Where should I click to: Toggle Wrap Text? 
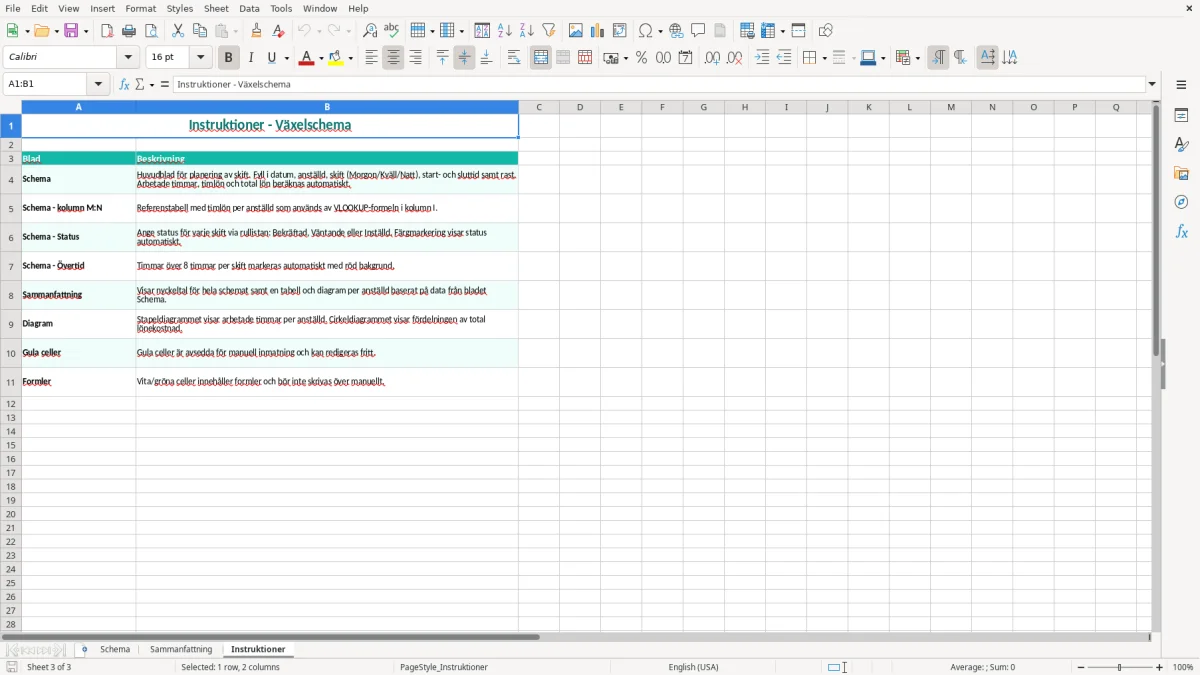pos(514,58)
